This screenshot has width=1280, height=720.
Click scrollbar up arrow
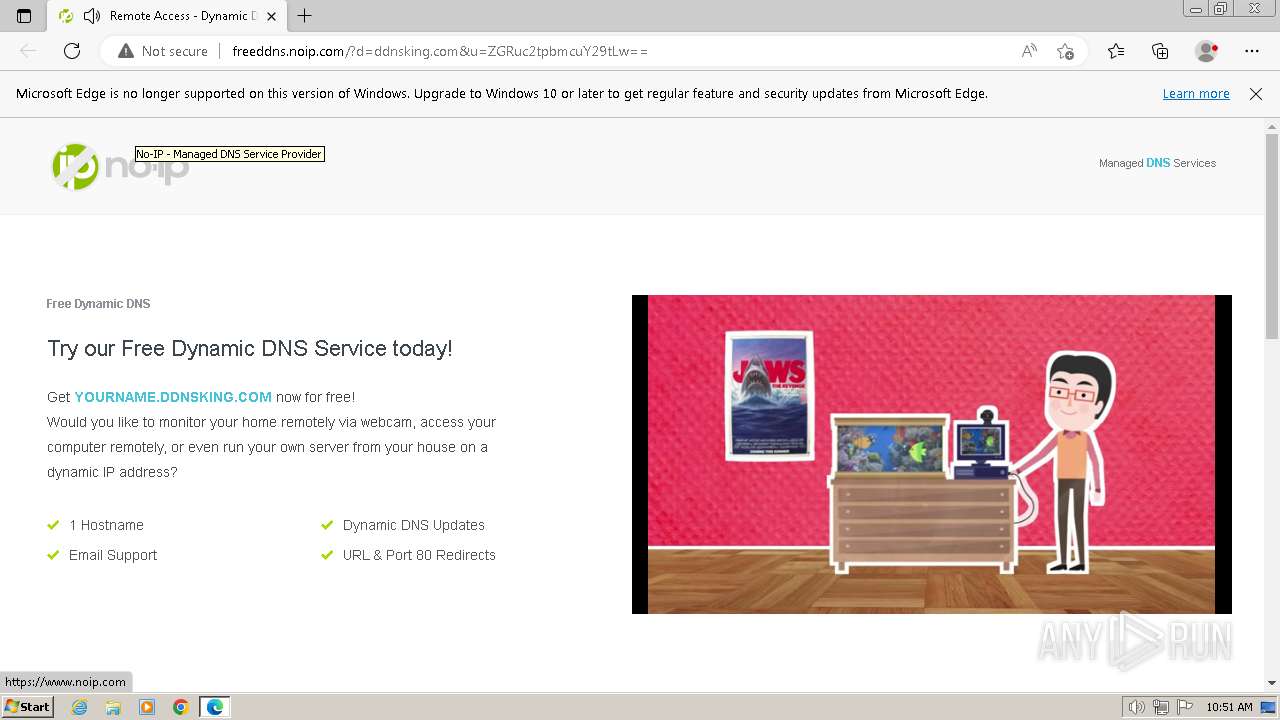click(1272, 126)
